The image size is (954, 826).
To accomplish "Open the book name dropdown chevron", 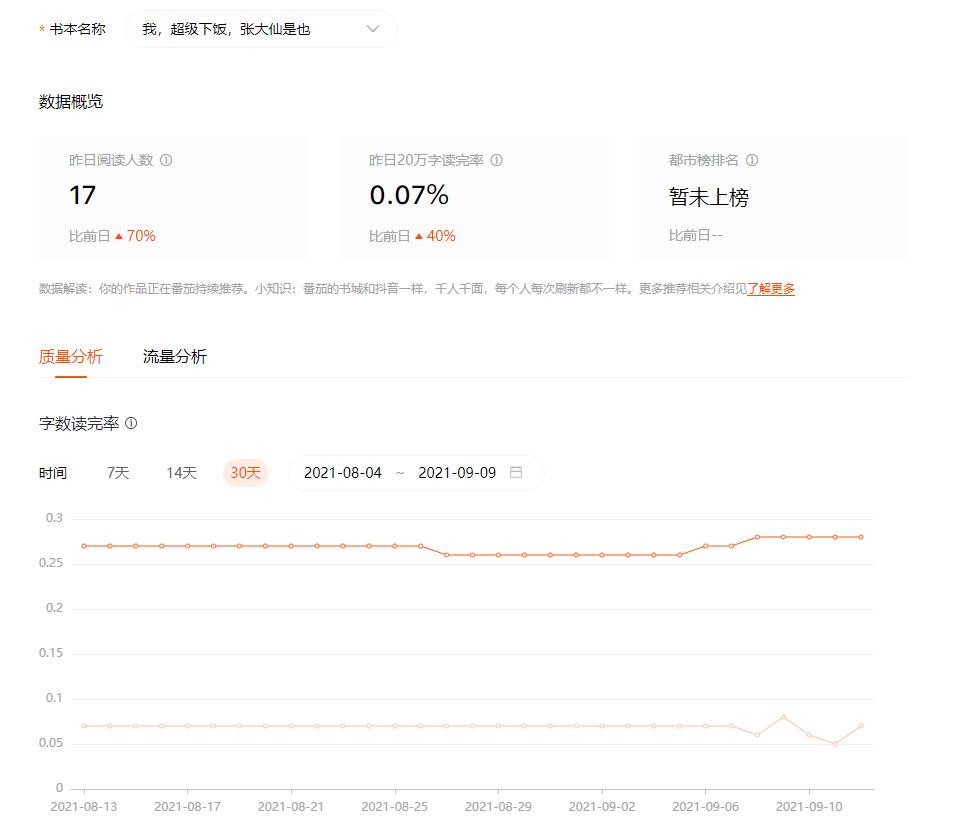I will click(x=373, y=29).
